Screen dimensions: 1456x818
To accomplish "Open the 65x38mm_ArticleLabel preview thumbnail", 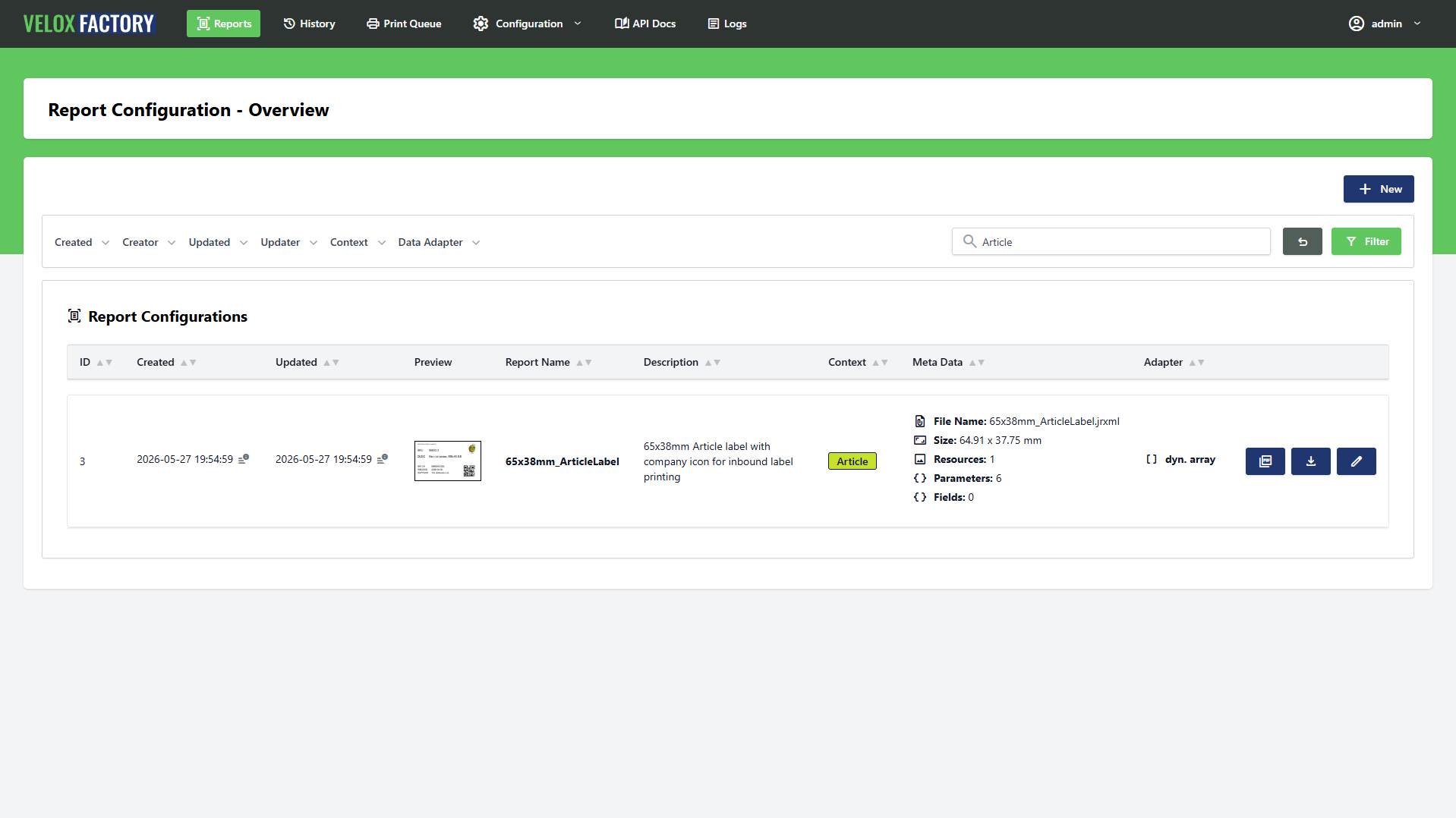I will click(x=447, y=461).
